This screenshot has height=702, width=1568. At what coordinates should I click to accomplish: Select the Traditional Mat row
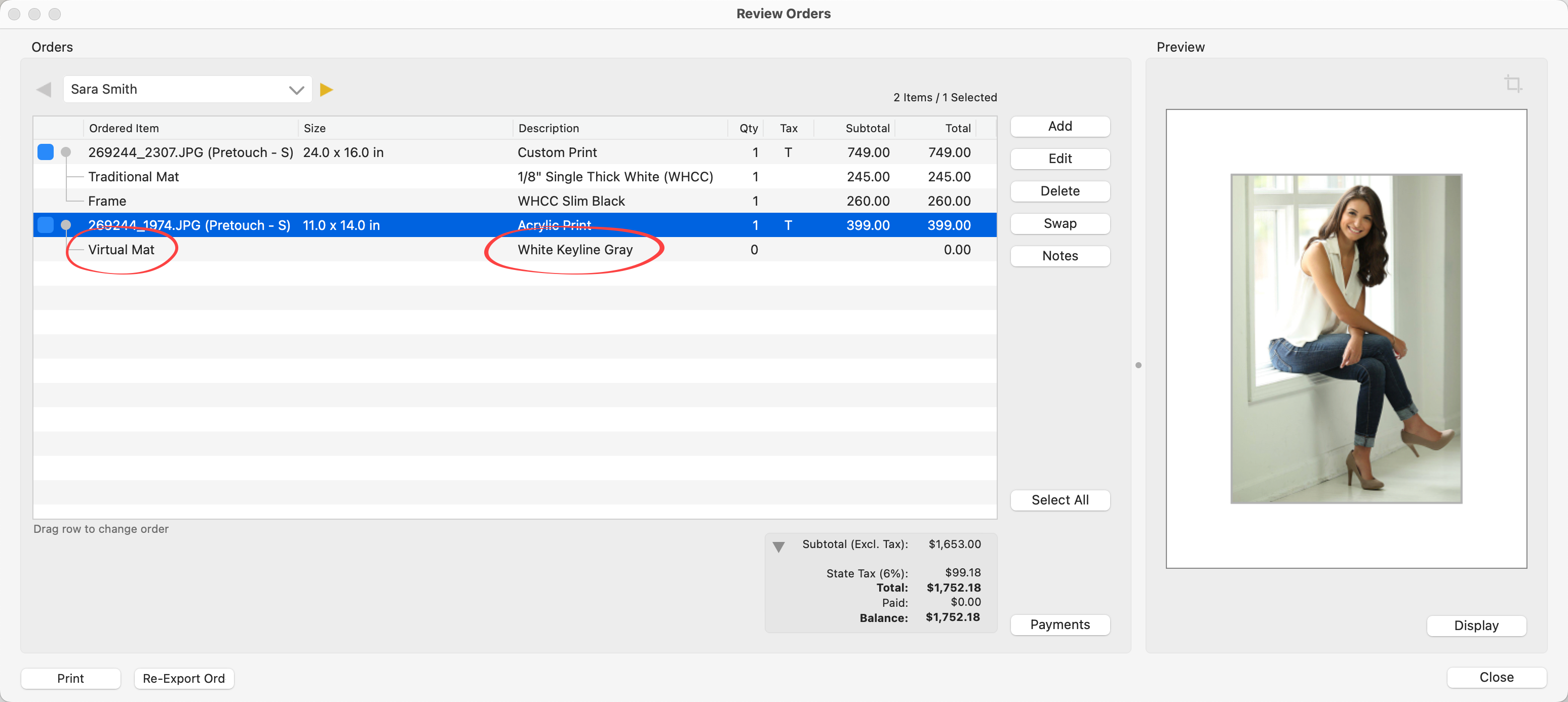(x=133, y=177)
